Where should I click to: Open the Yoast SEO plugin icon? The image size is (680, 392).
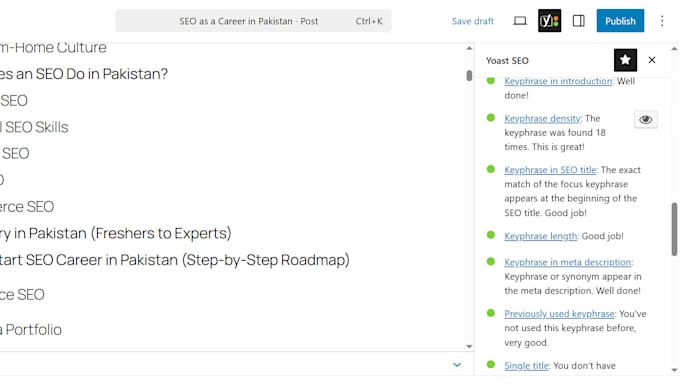[x=549, y=21]
